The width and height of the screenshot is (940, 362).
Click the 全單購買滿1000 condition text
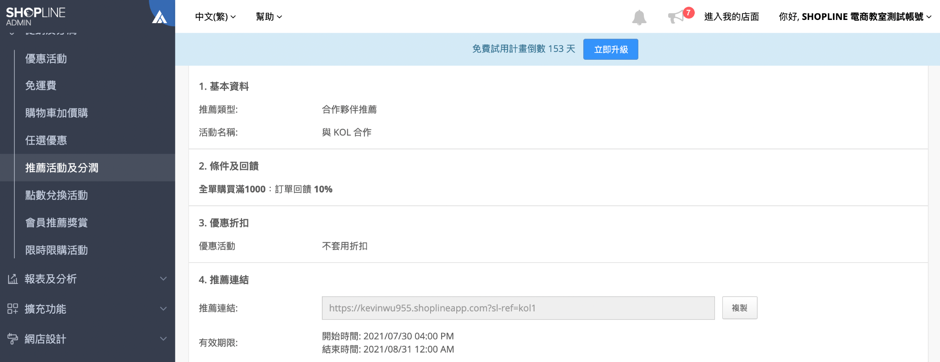[x=232, y=189]
